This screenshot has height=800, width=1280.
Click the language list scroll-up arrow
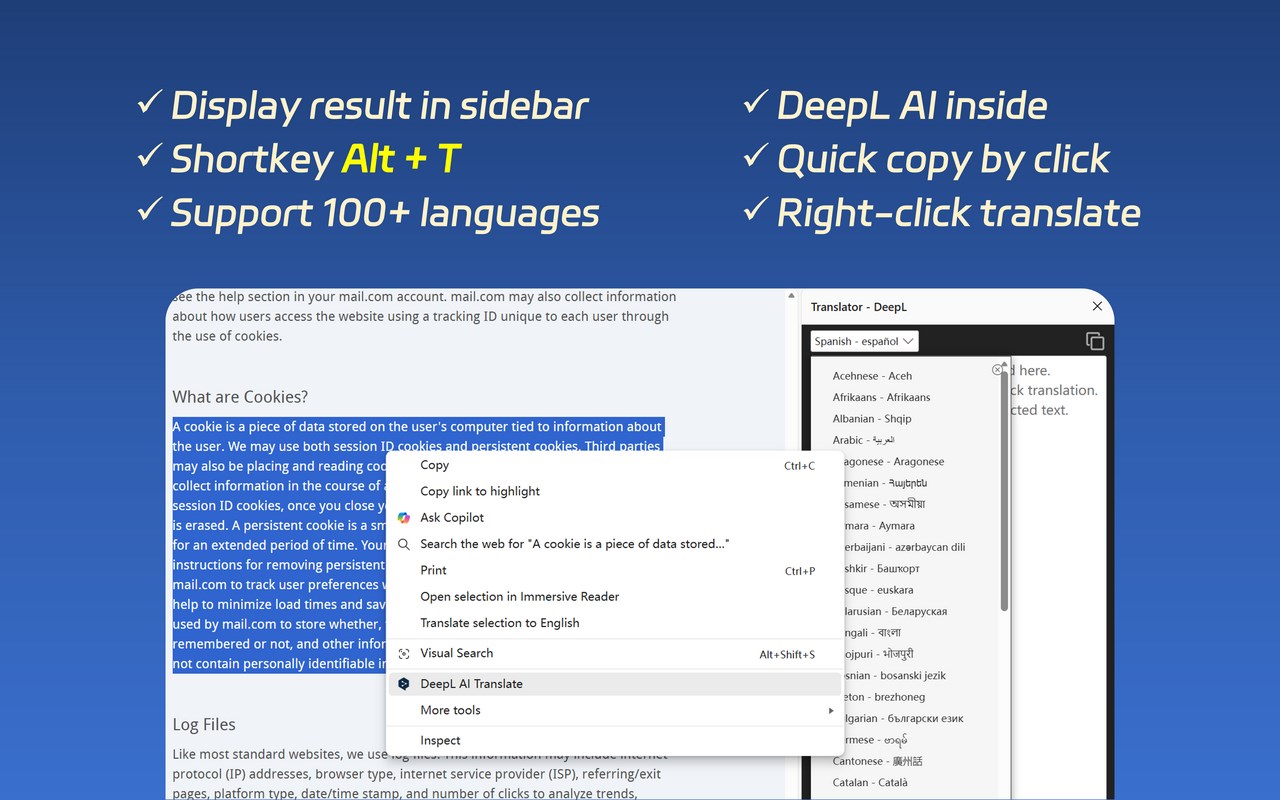[1004, 362]
